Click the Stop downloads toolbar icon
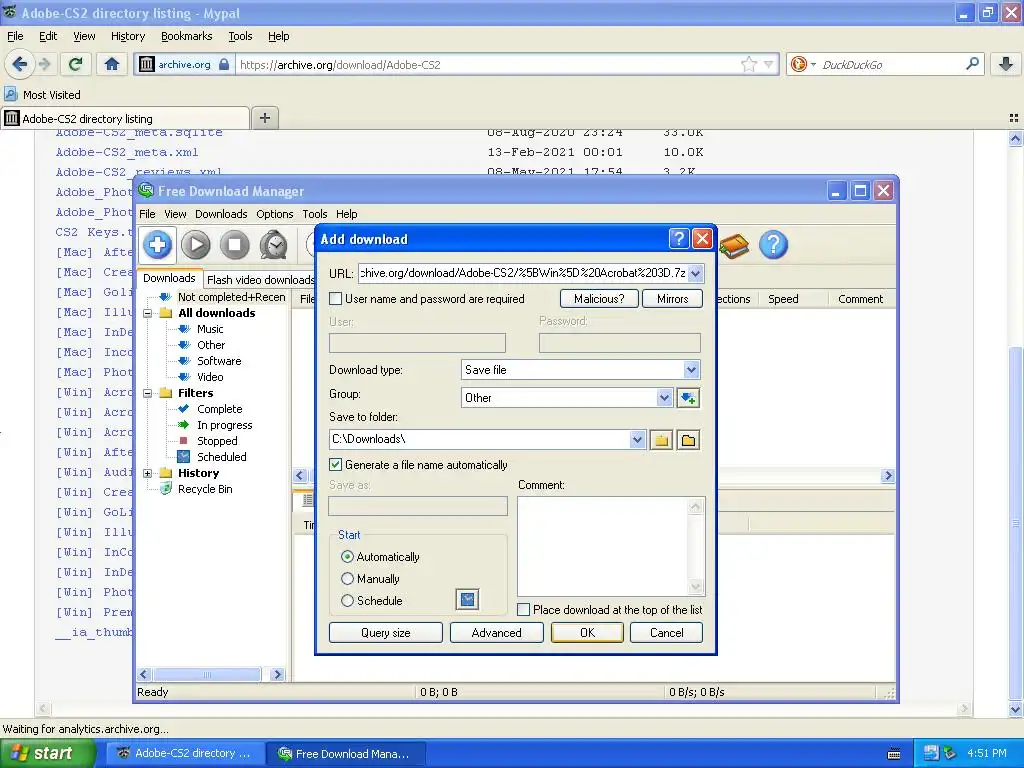 click(x=234, y=245)
